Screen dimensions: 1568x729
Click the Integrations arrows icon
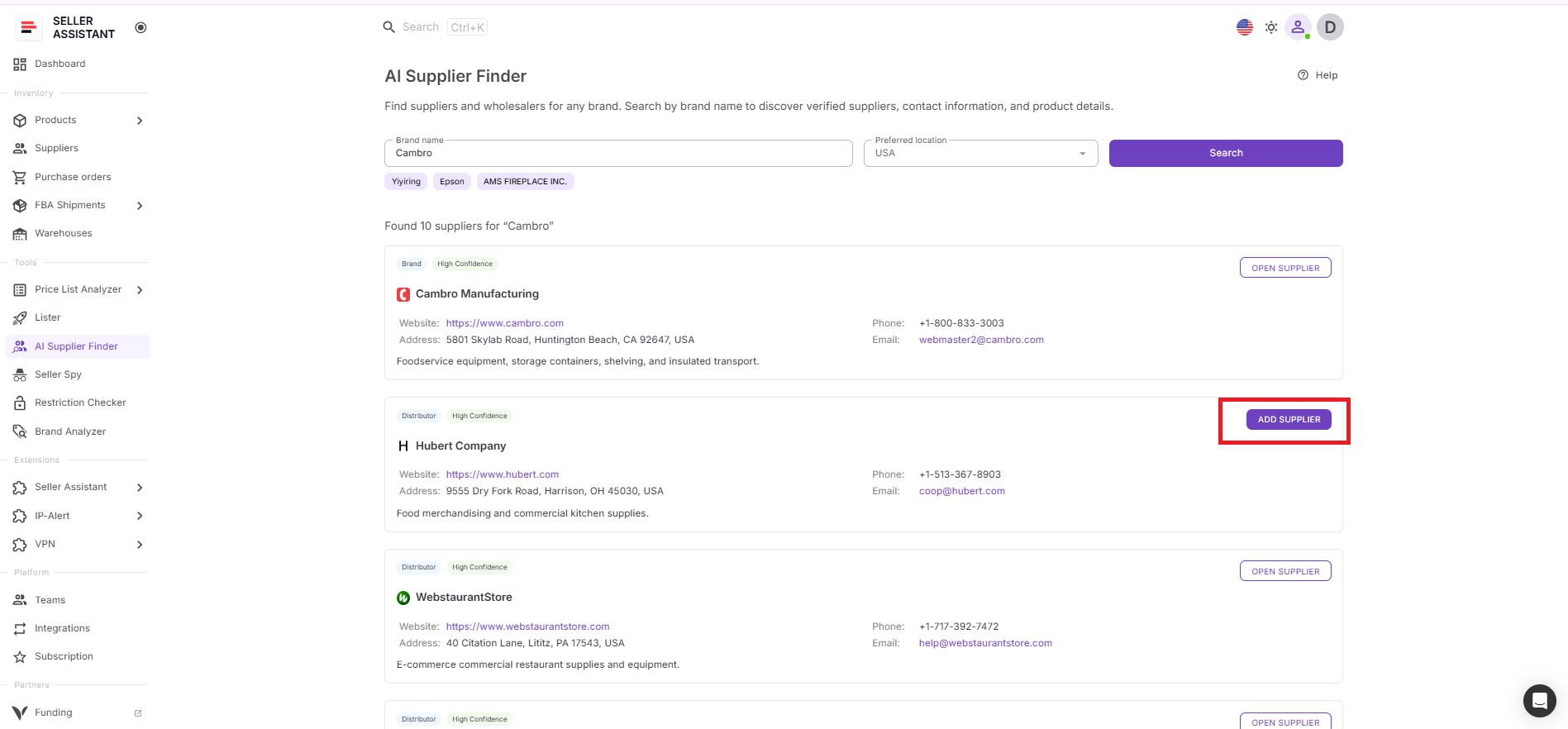point(20,629)
